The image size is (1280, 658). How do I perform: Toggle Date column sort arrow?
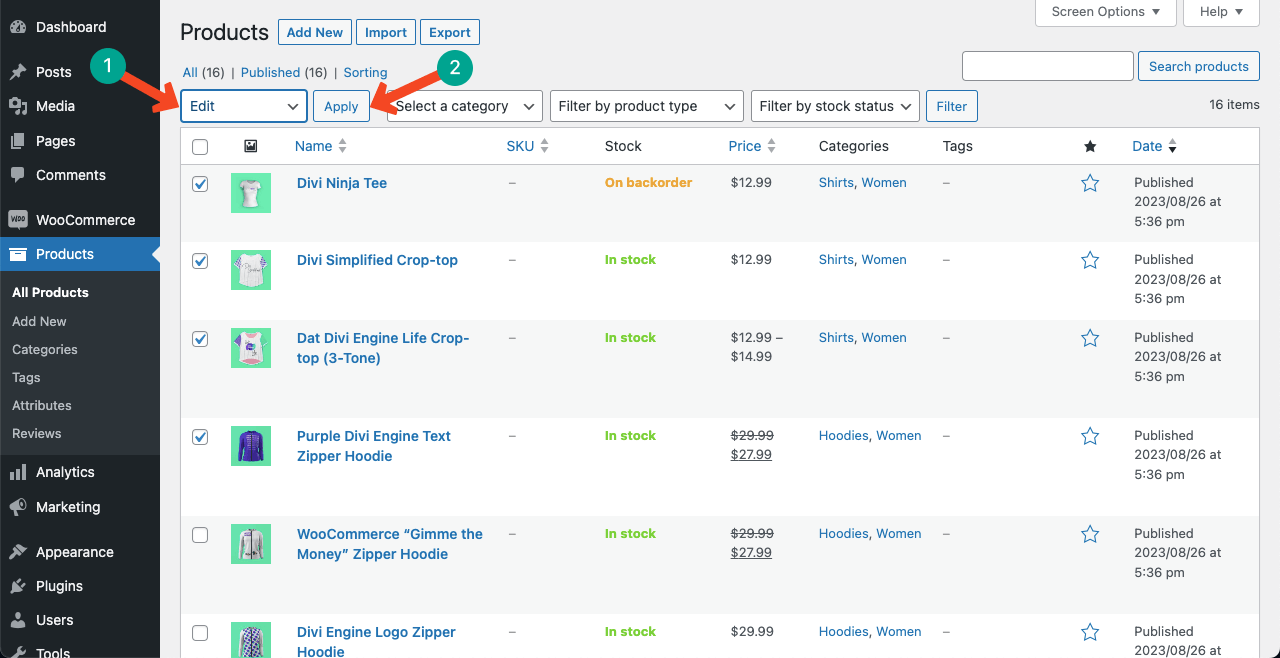pyautogui.click(x=1172, y=146)
